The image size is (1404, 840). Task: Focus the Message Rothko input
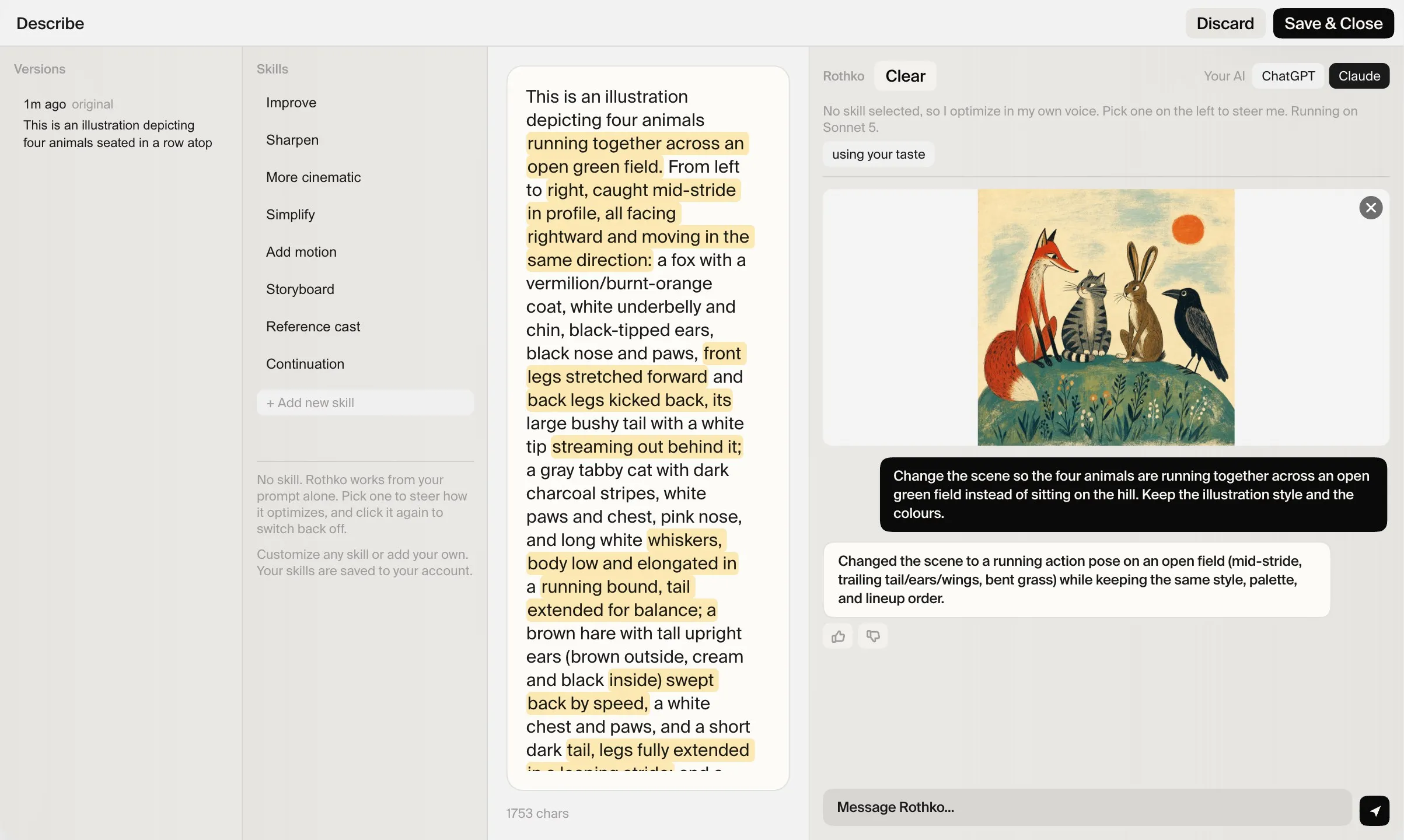click(1087, 807)
